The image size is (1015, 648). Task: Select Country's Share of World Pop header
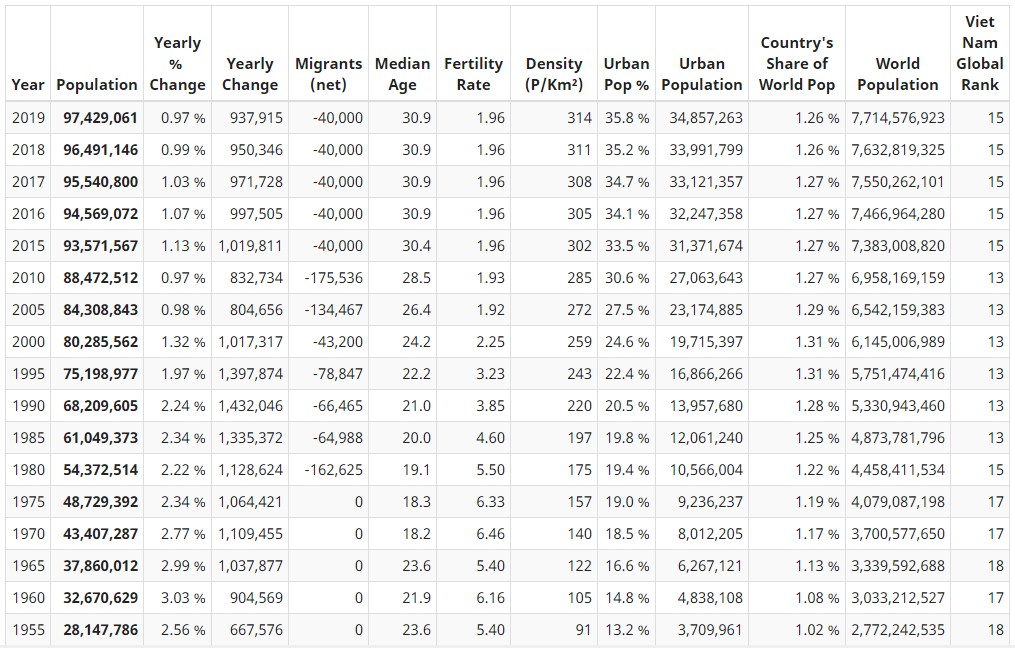796,64
